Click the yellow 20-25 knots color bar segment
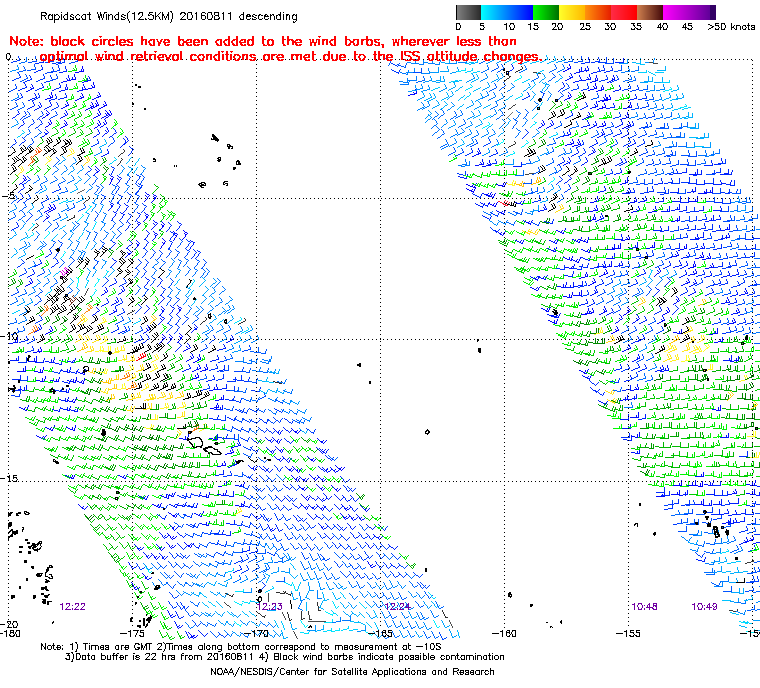Image resolution: width=760 pixels, height=688 pixels. (572, 12)
